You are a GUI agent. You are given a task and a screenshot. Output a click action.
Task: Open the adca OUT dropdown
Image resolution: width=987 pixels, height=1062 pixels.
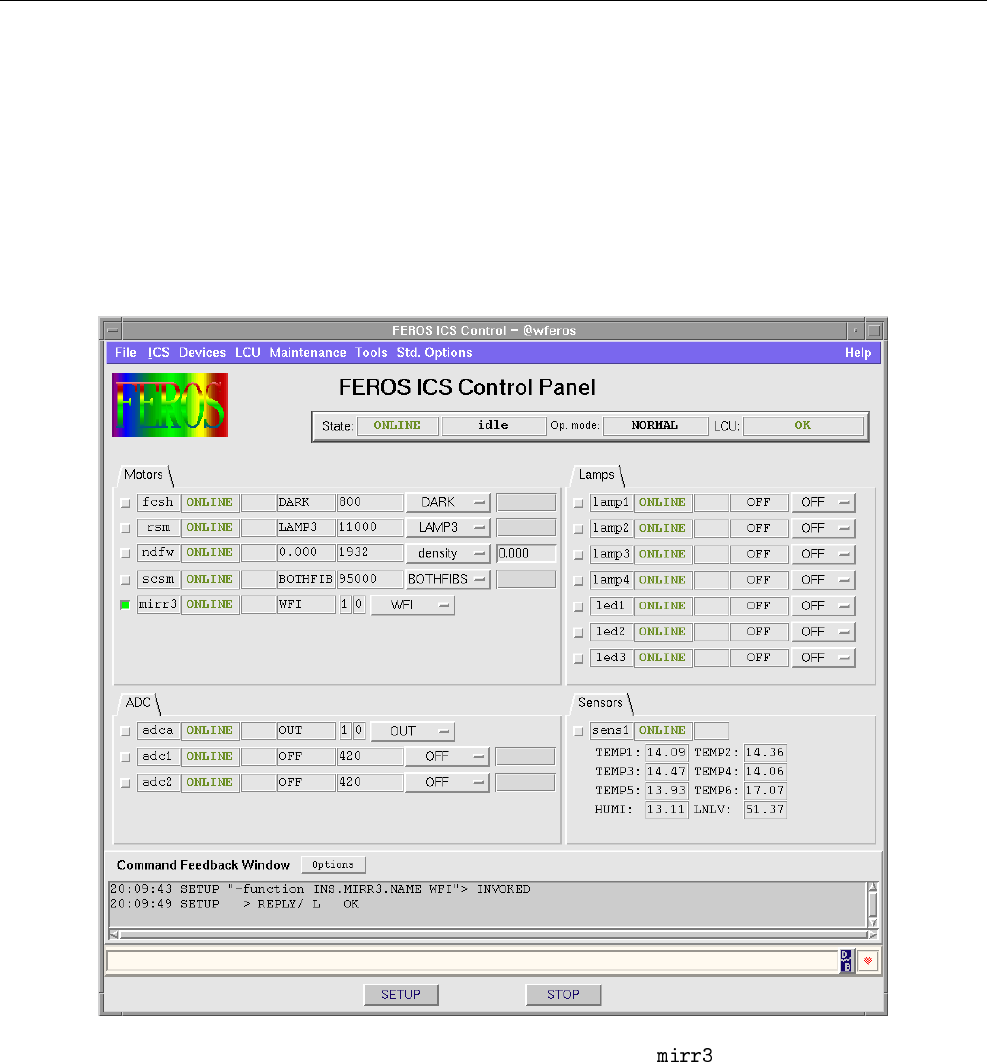[x=413, y=731]
